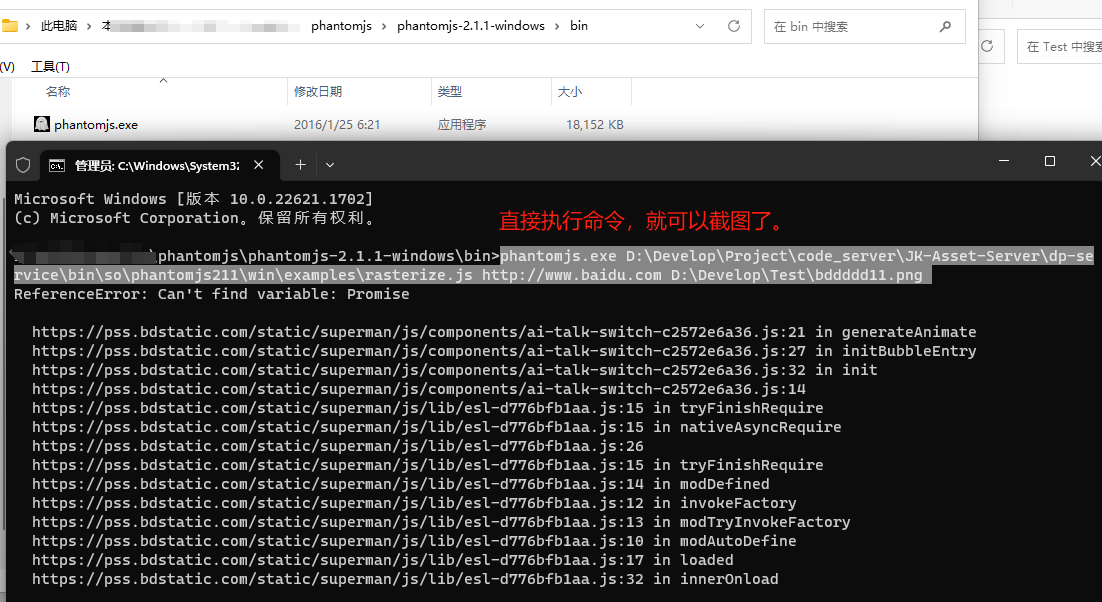Click the stack line ending 'in init'
1102x602 pixels.
[455, 370]
